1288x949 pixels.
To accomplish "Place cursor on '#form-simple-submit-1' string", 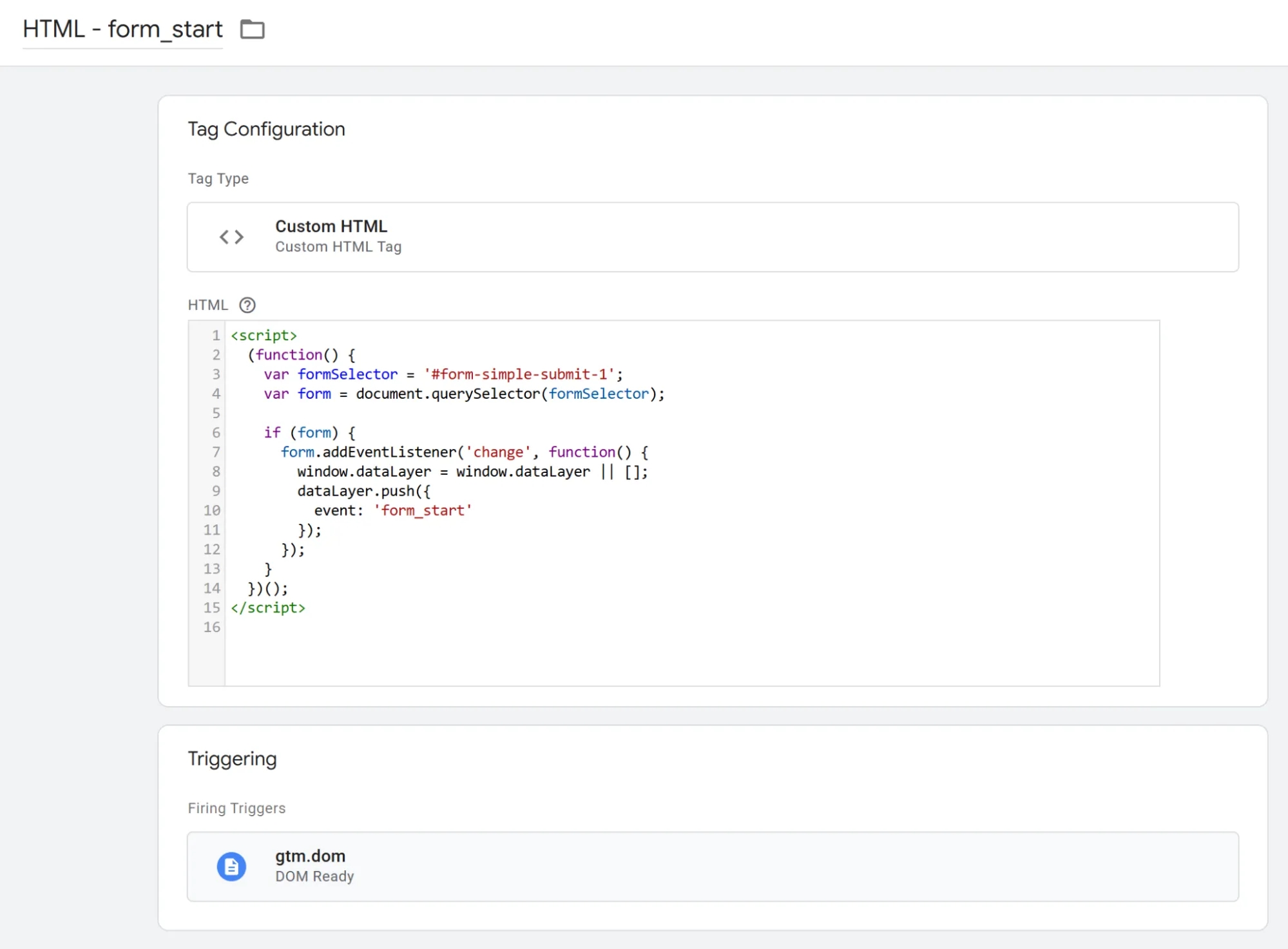I will [519, 374].
